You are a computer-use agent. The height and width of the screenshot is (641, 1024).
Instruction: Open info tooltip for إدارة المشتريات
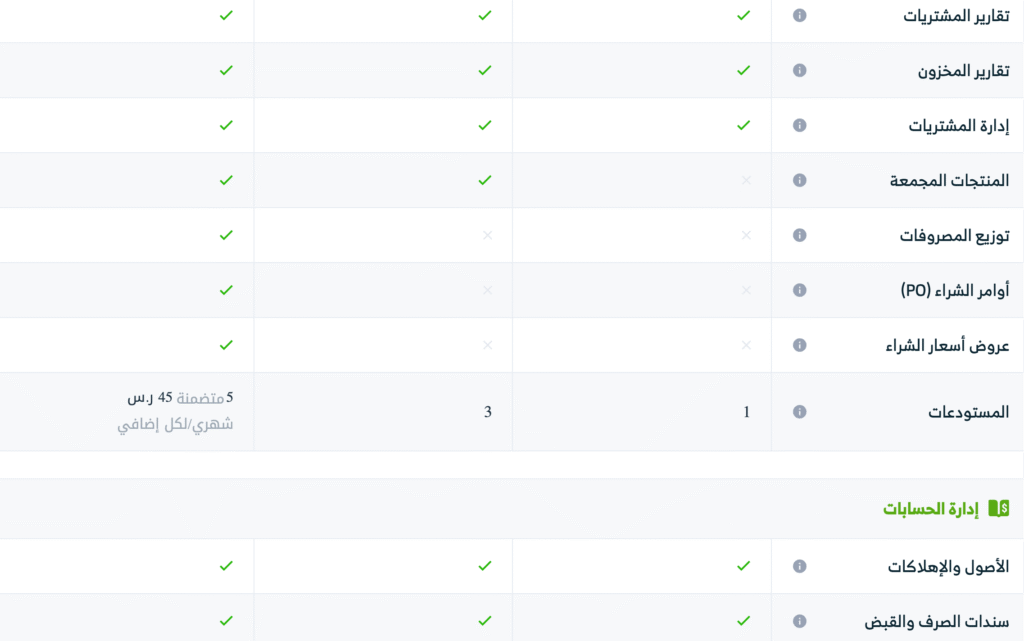(x=799, y=126)
